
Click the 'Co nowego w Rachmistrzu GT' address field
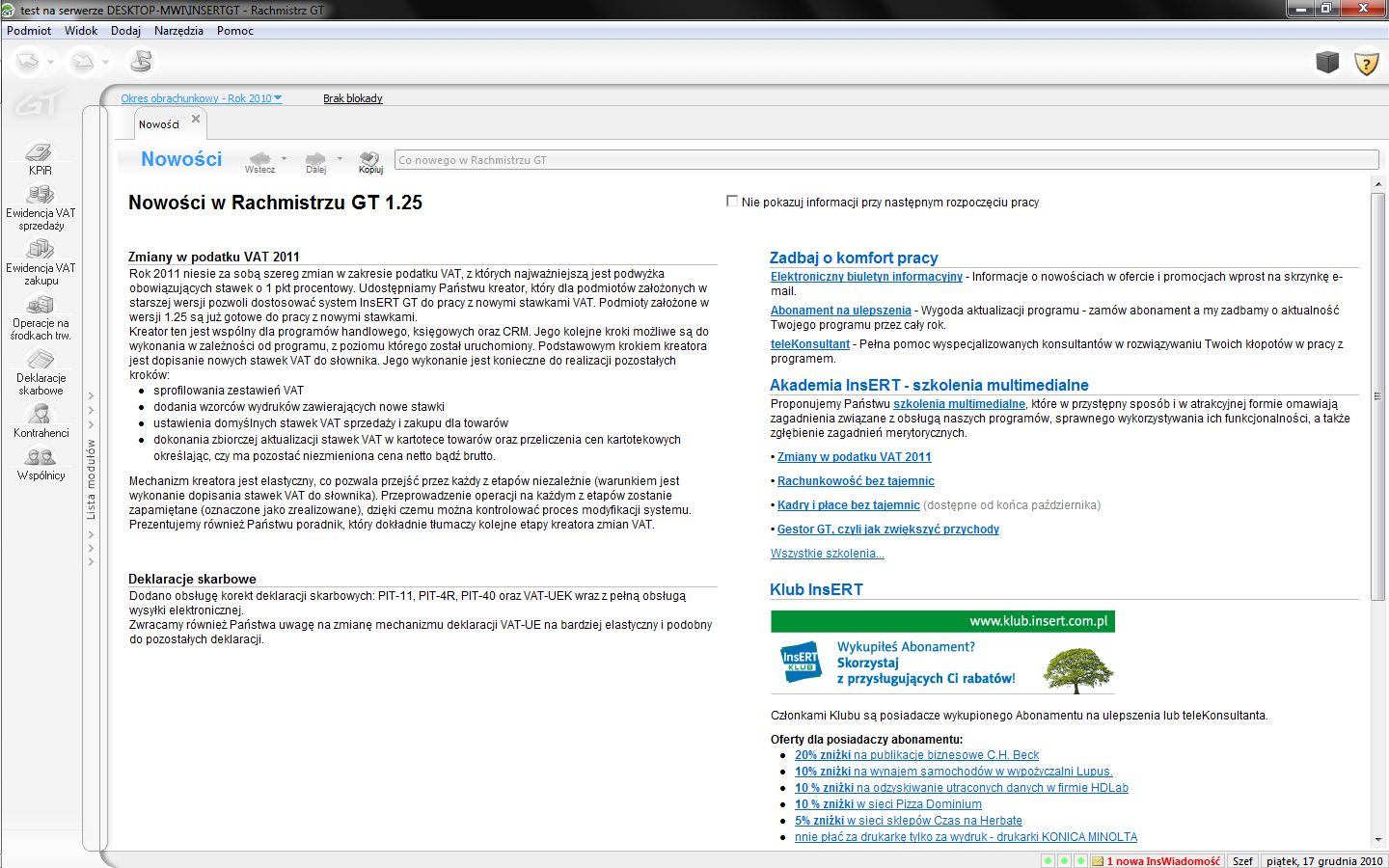(x=886, y=160)
